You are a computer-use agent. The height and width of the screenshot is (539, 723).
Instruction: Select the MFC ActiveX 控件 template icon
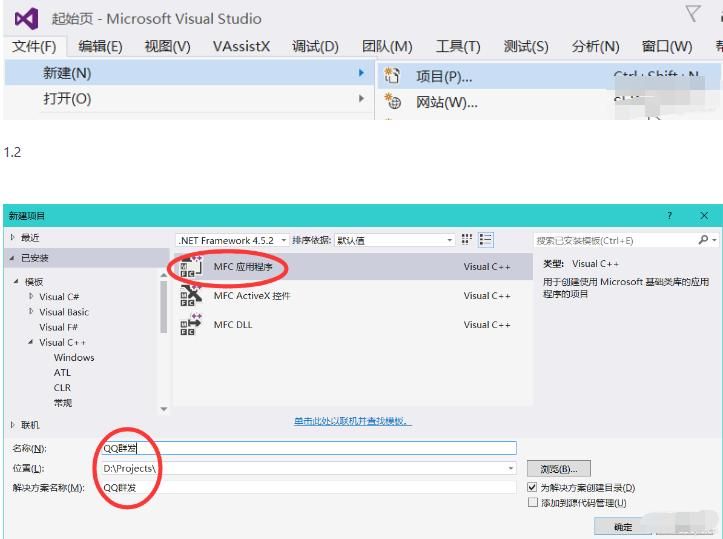tap(191, 295)
